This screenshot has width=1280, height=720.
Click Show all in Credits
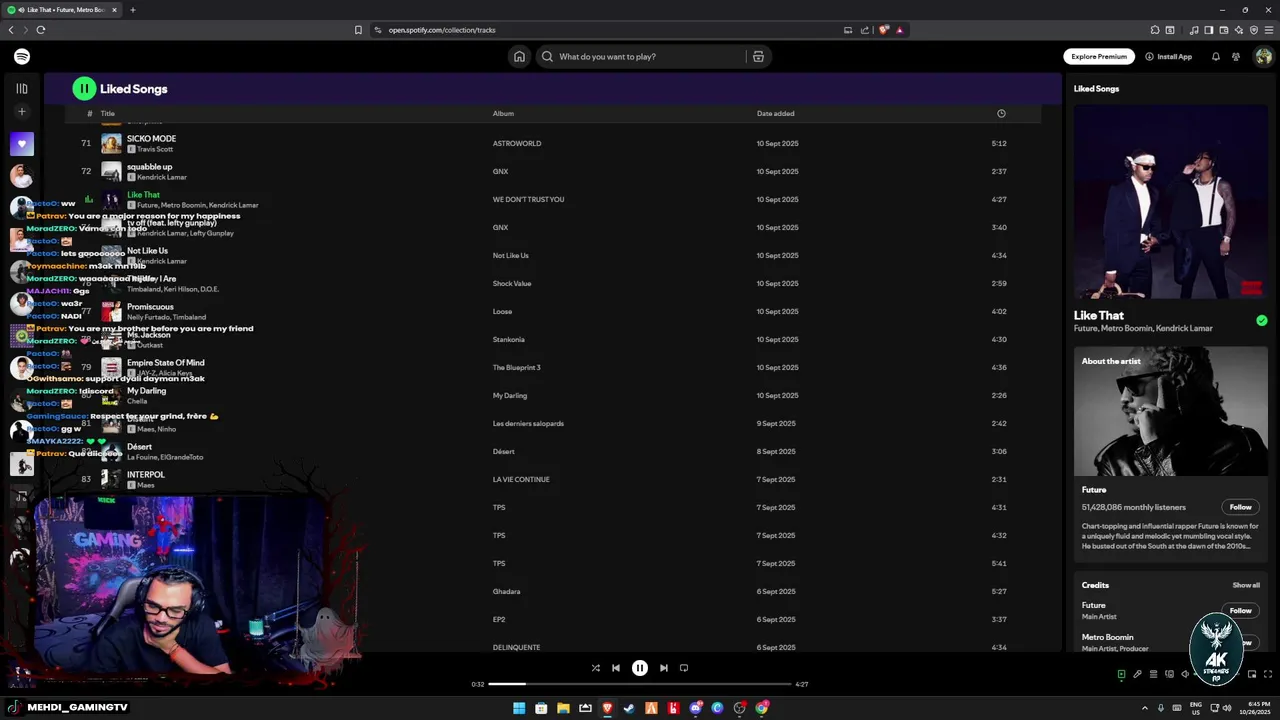tap(1246, 585)
